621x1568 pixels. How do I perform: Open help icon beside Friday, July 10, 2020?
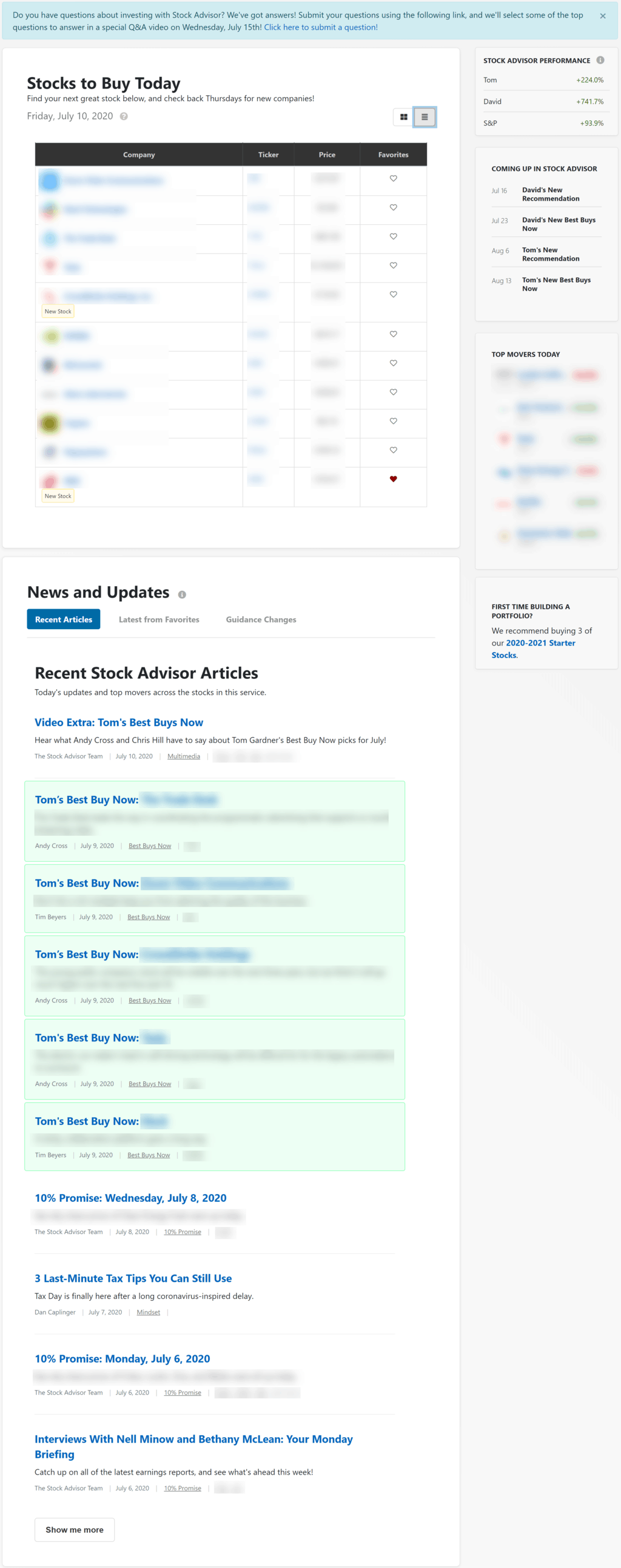click(124, 116)
